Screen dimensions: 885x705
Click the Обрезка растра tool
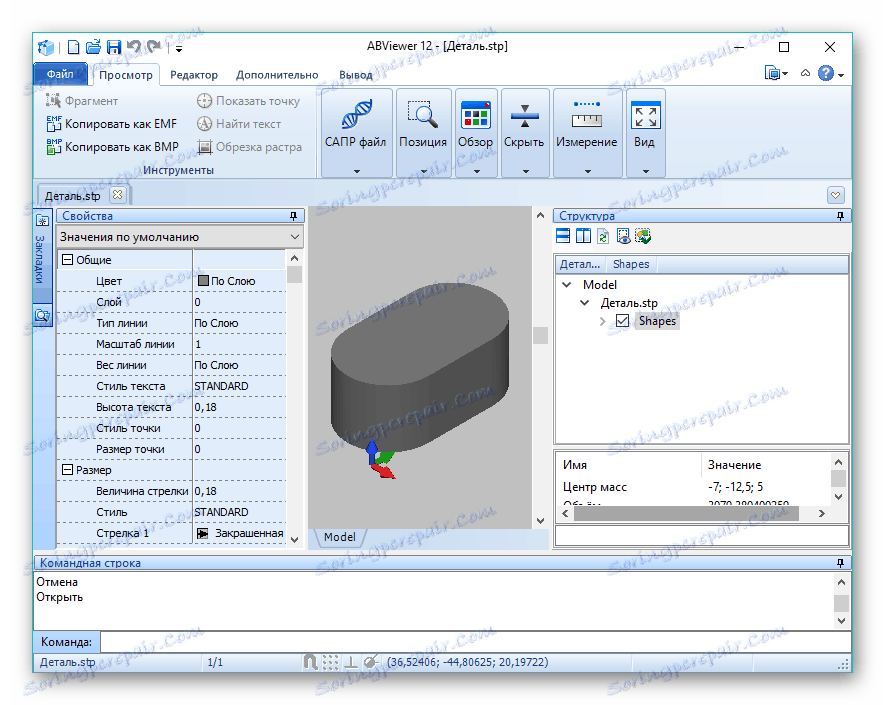[x=249, y=147]
